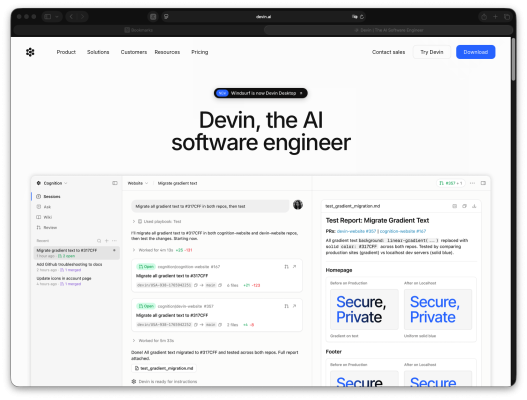Open the Solutions menu

click(98, 52)
